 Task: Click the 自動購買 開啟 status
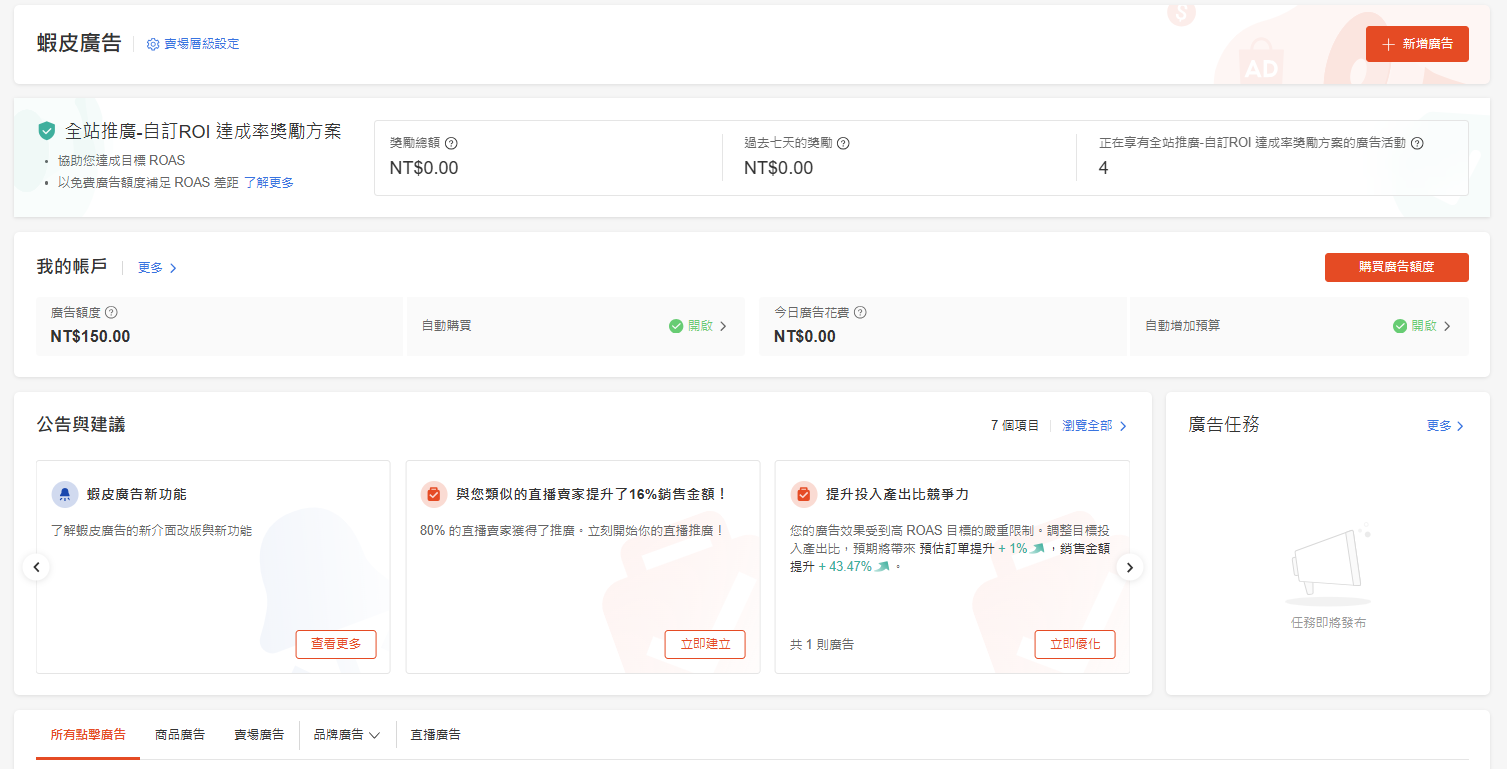pyautogui.click(x=700, y=326)
